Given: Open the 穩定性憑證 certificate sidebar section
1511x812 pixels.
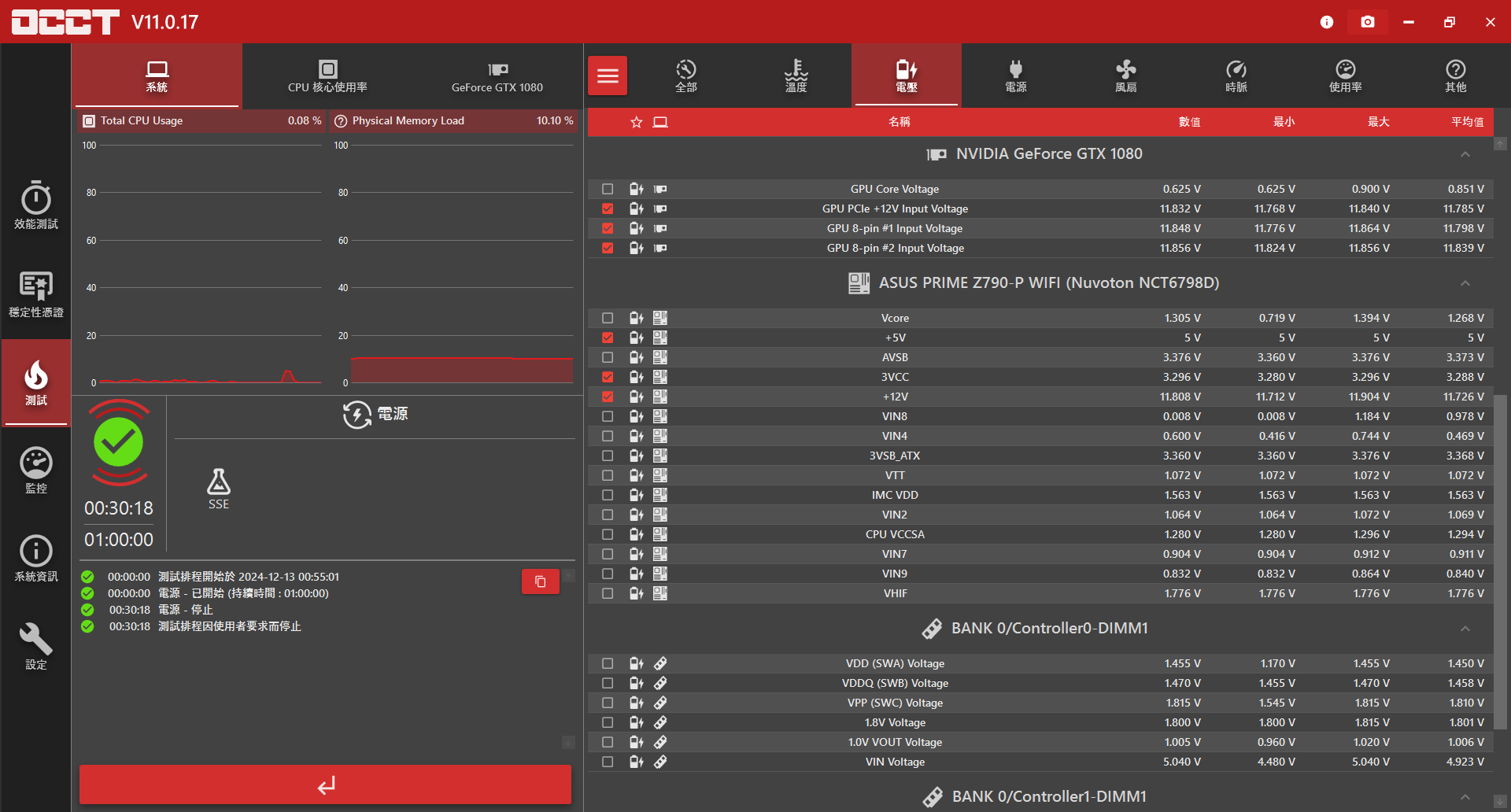Looking at the screenshot, I should (x=36, y=294).
